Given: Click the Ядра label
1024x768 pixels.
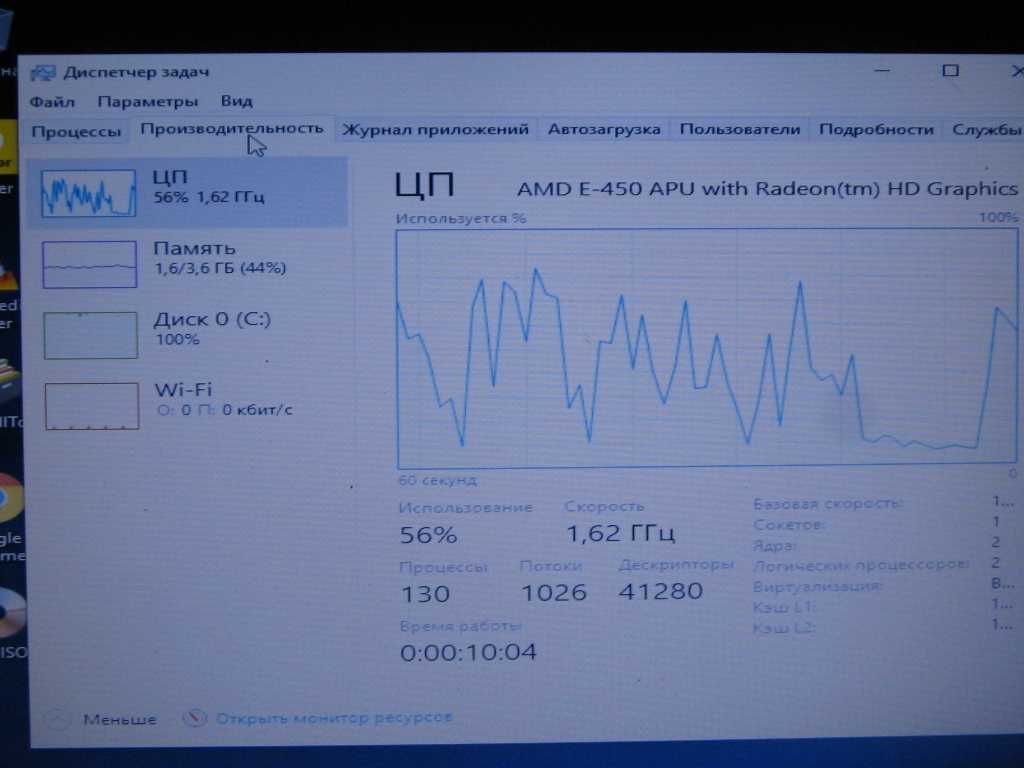Looking at the screenshot, I should tap(775, 545).
